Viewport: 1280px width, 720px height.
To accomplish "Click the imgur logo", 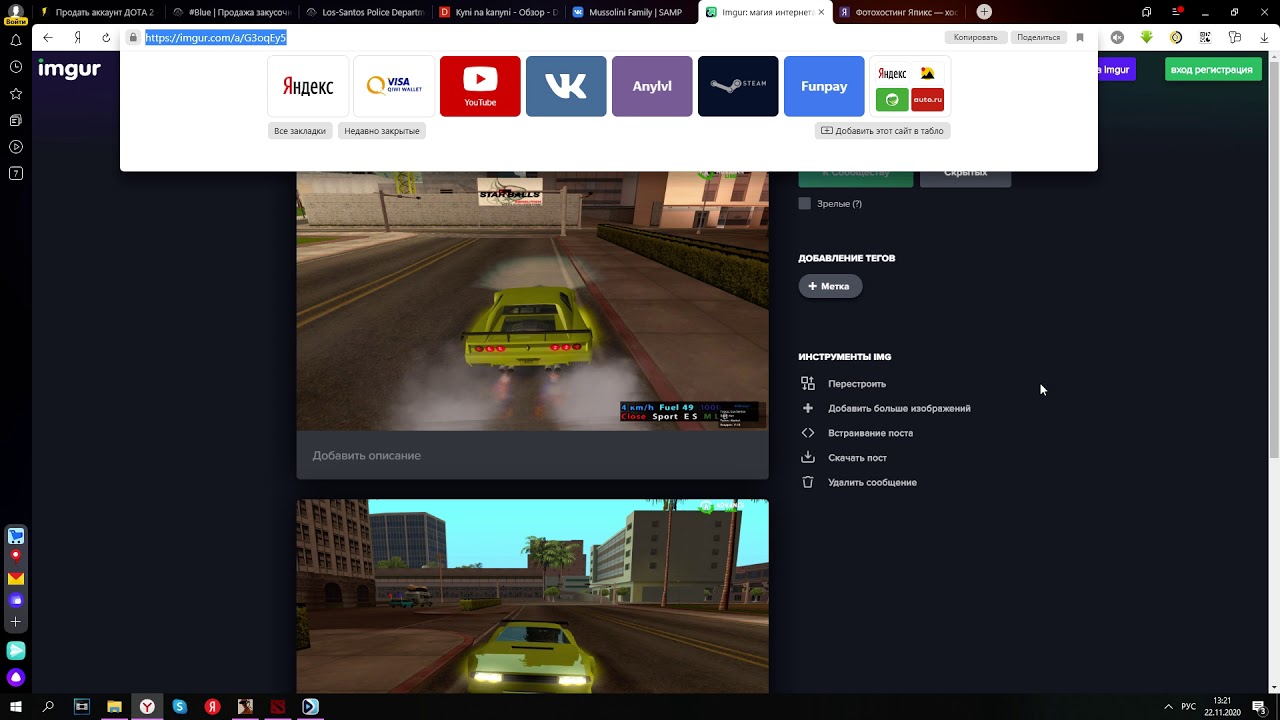I will coord(69,69).
